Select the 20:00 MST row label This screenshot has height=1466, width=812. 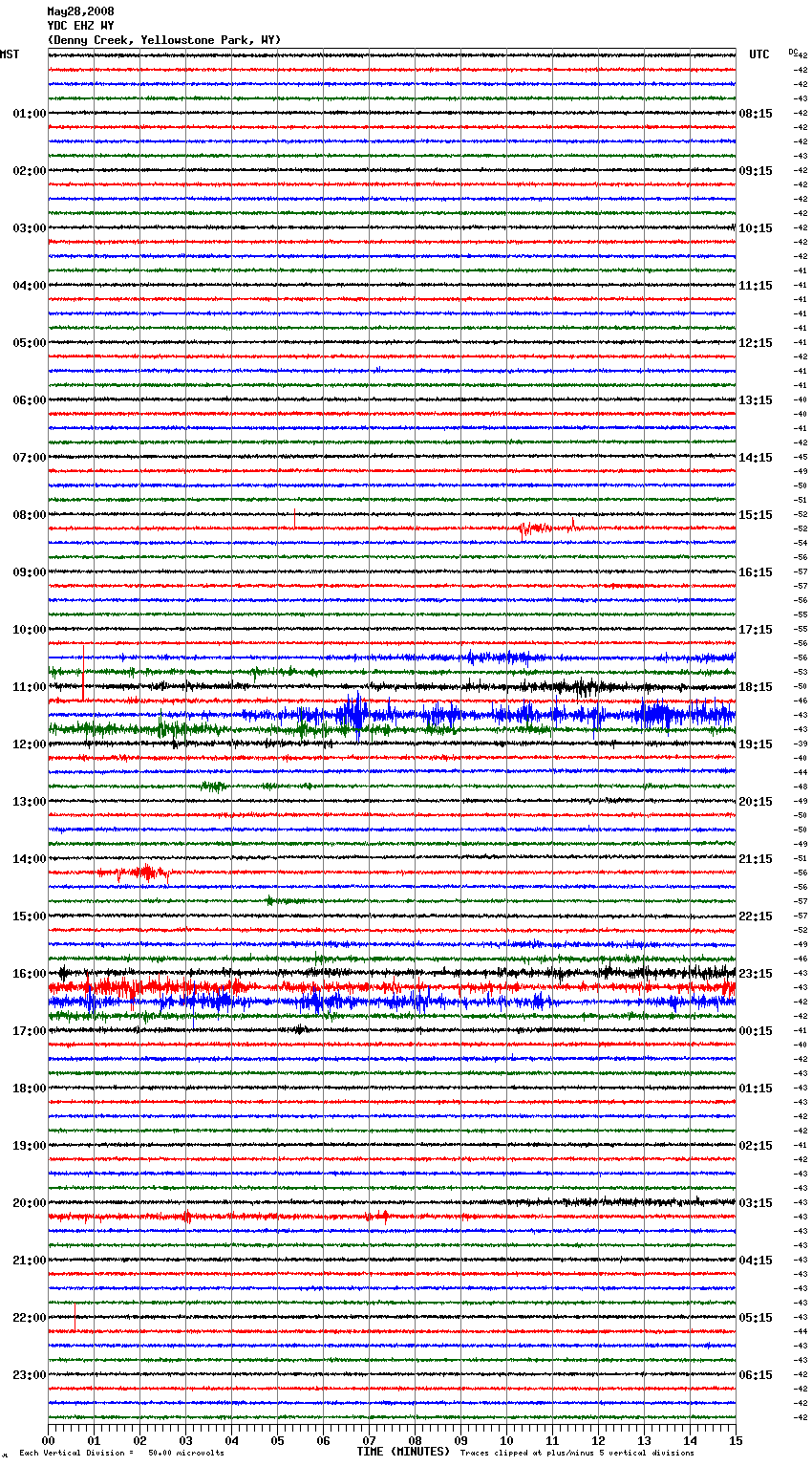point(30,1203)
